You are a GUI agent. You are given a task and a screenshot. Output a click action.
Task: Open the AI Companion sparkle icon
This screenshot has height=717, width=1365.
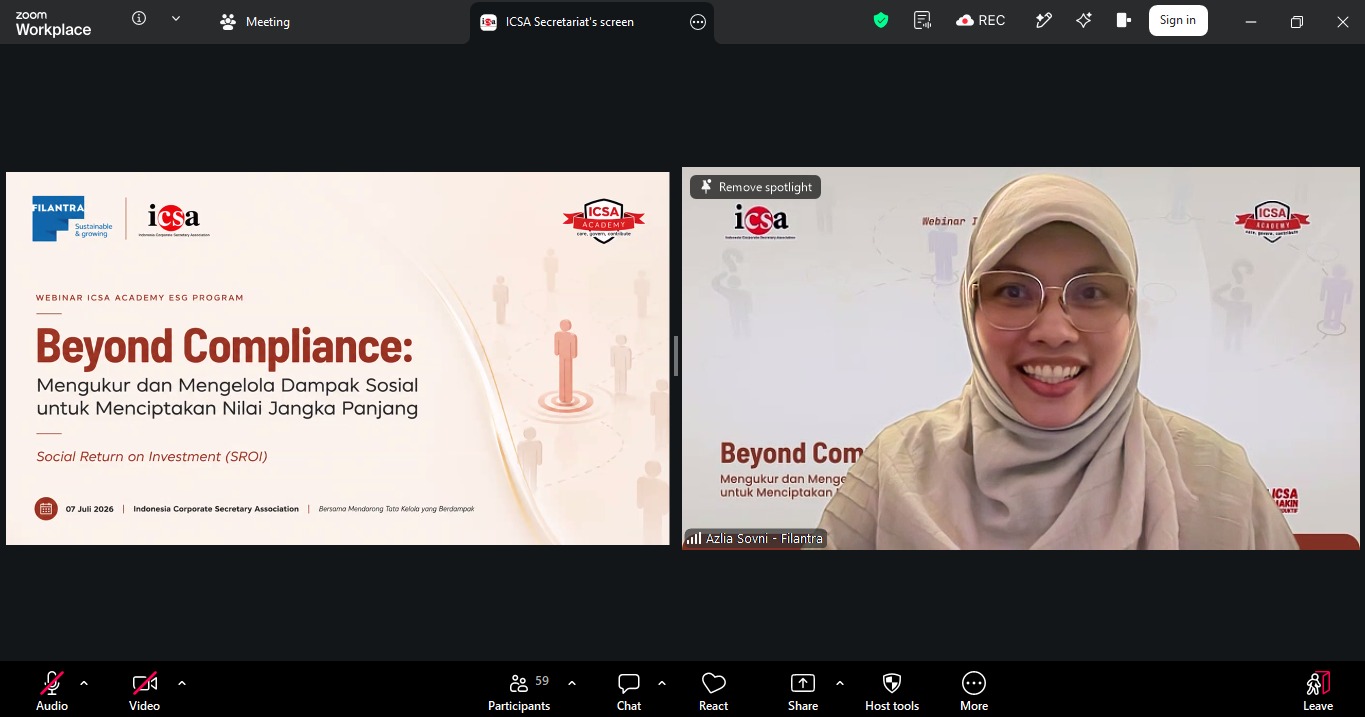1084,20
